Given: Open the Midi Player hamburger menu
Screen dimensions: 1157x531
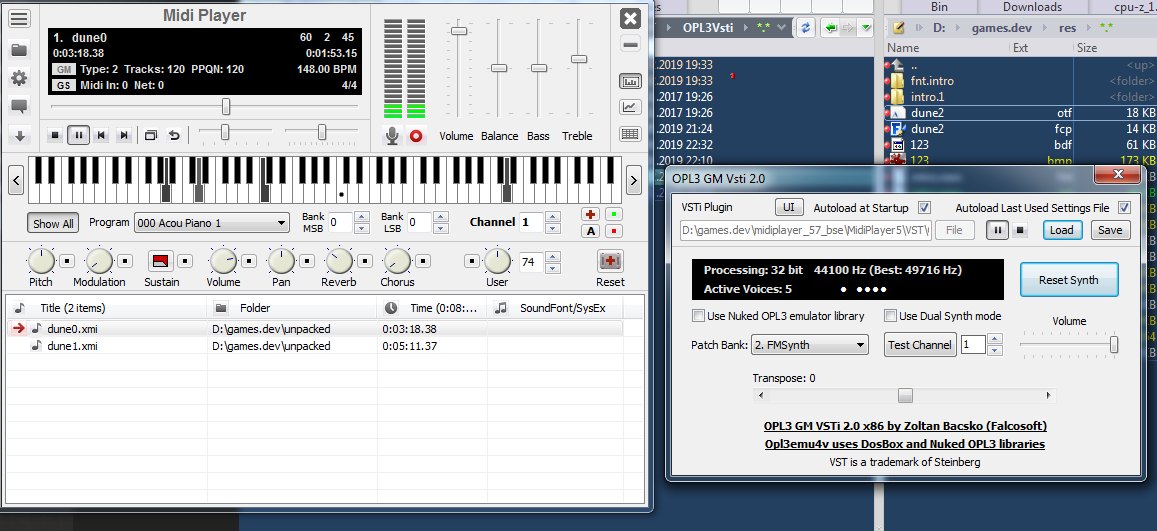Looking at the screenshot, I should click(20, 19).
